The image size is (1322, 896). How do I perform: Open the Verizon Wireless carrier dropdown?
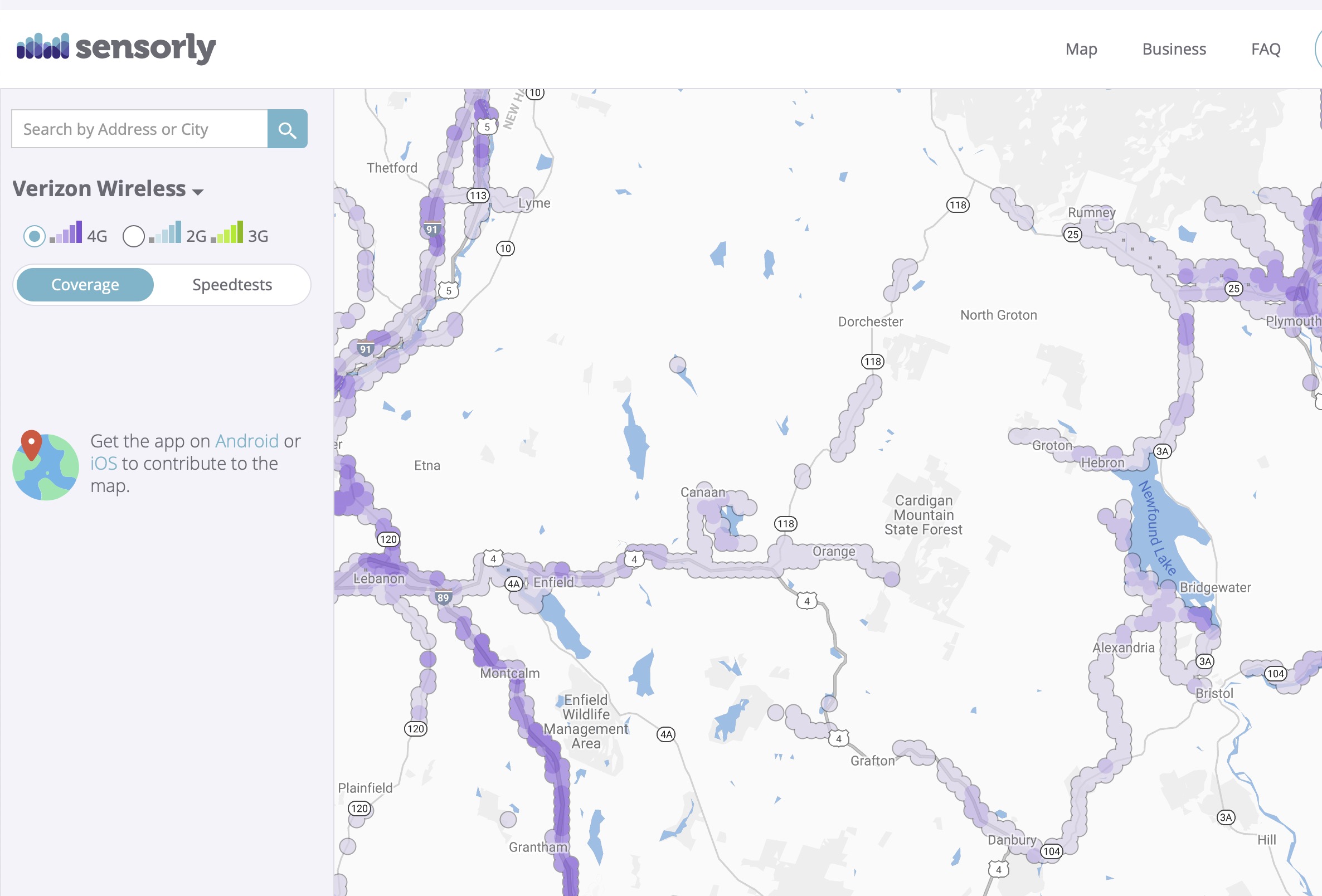point(100,189)
